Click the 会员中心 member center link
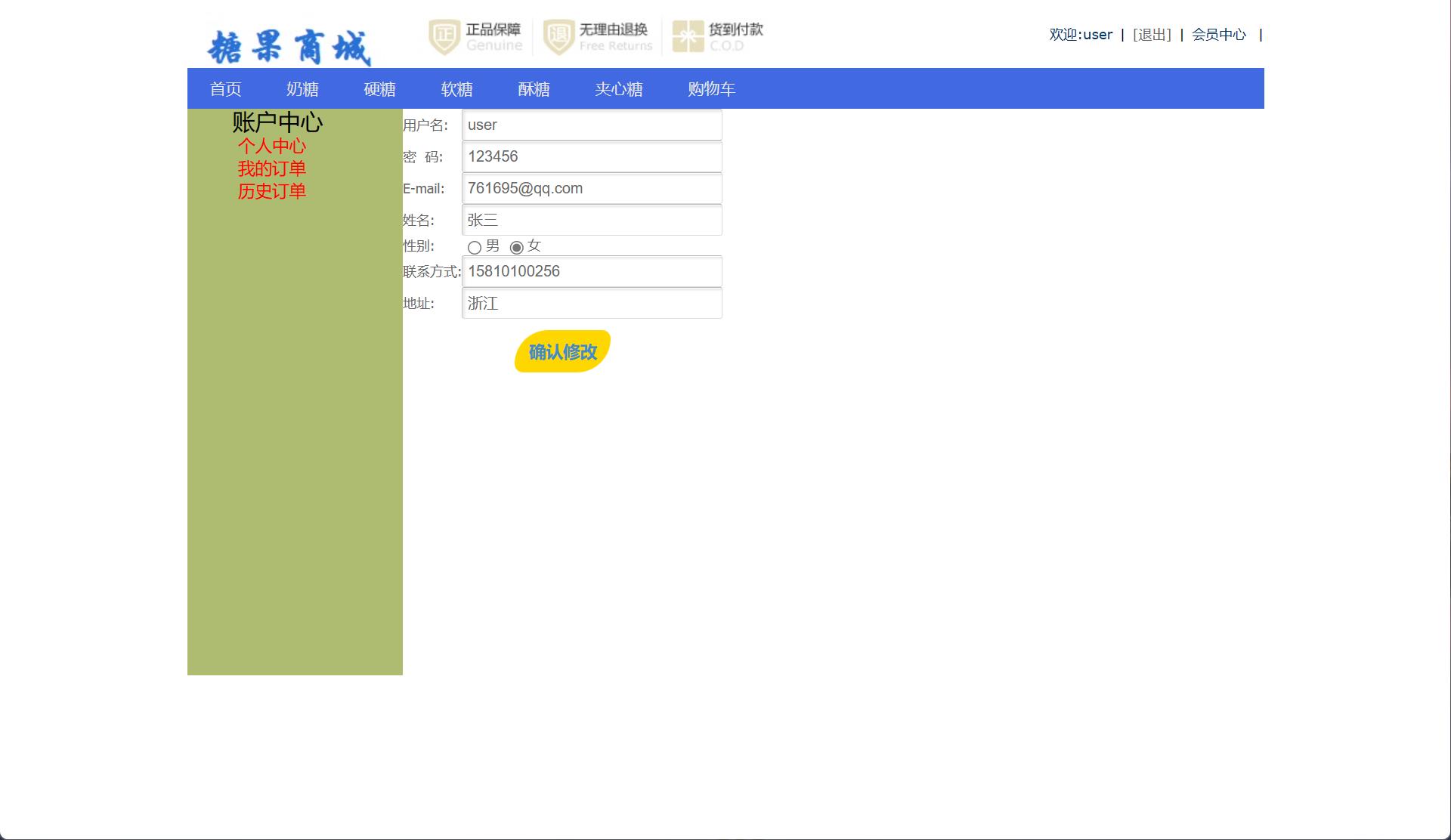 click(x=1218, y=34)
